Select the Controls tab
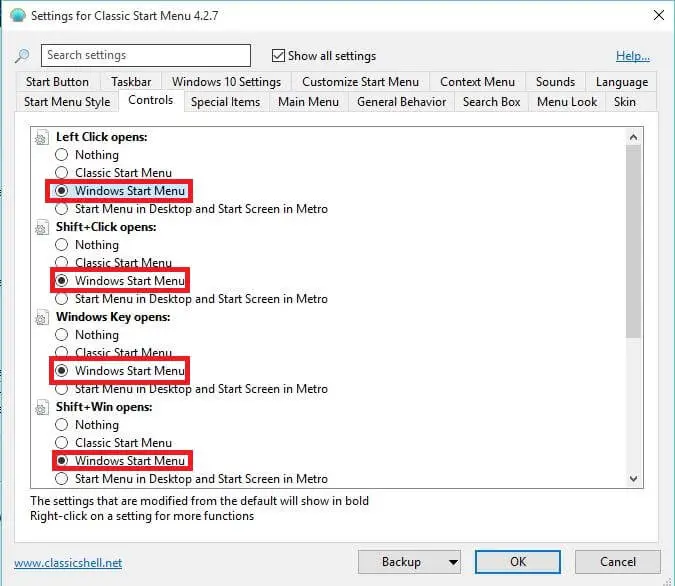This screenshot has width=675, height=586. click(x=151, y=100)
